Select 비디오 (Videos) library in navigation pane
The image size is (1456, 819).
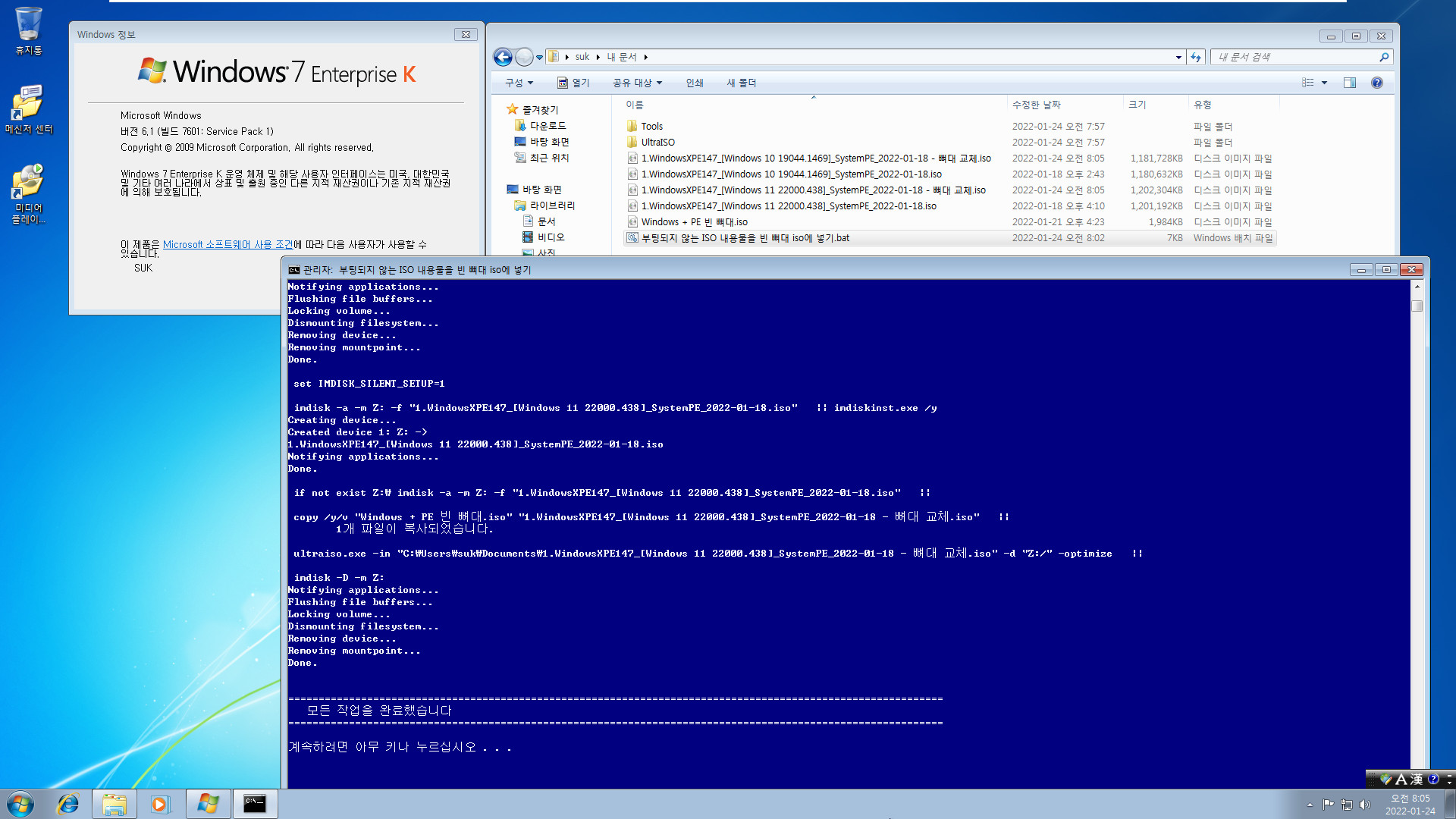tap(544, 237)
